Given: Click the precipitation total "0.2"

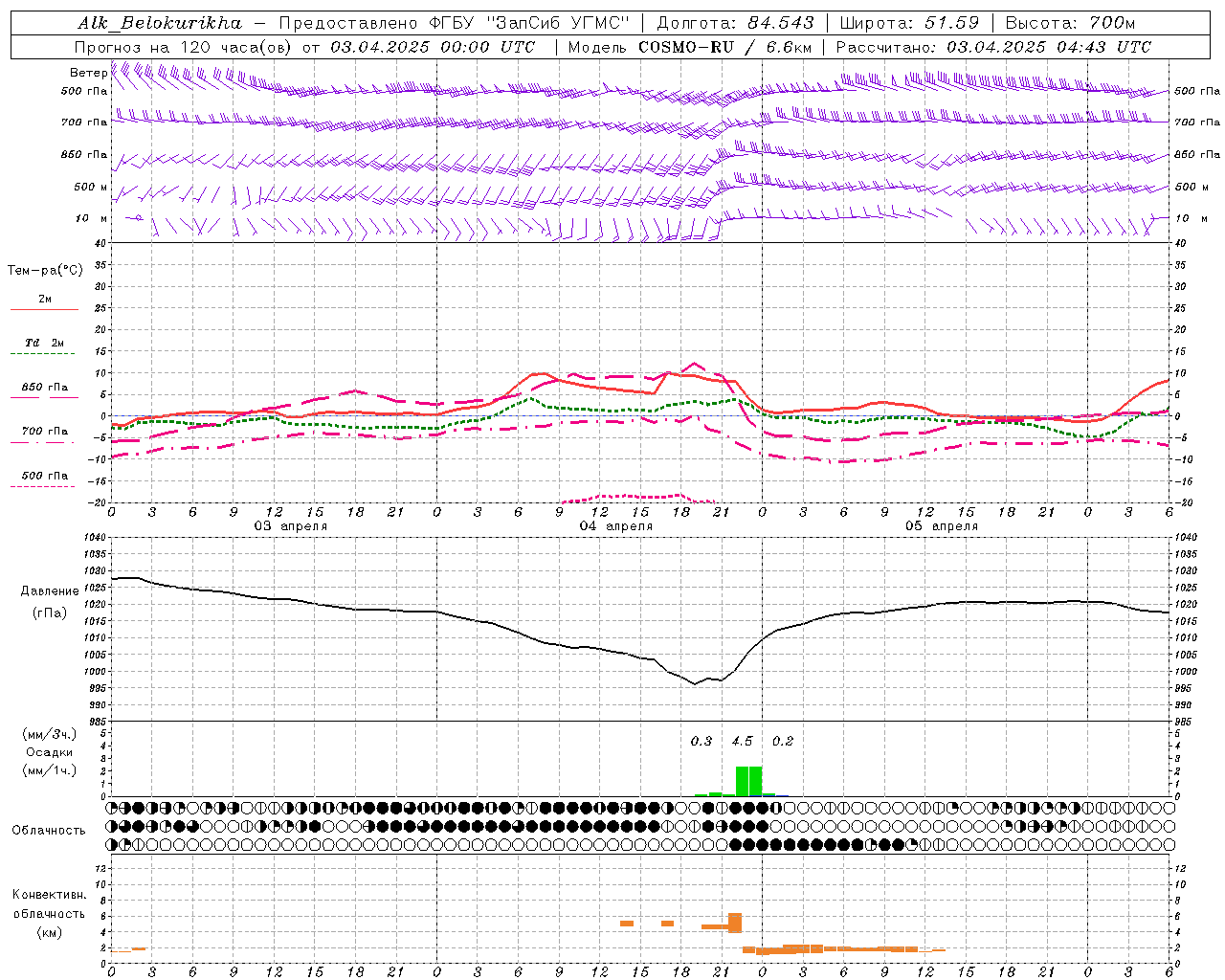Looking at the screenshot, I should click(x=783, y=741).
